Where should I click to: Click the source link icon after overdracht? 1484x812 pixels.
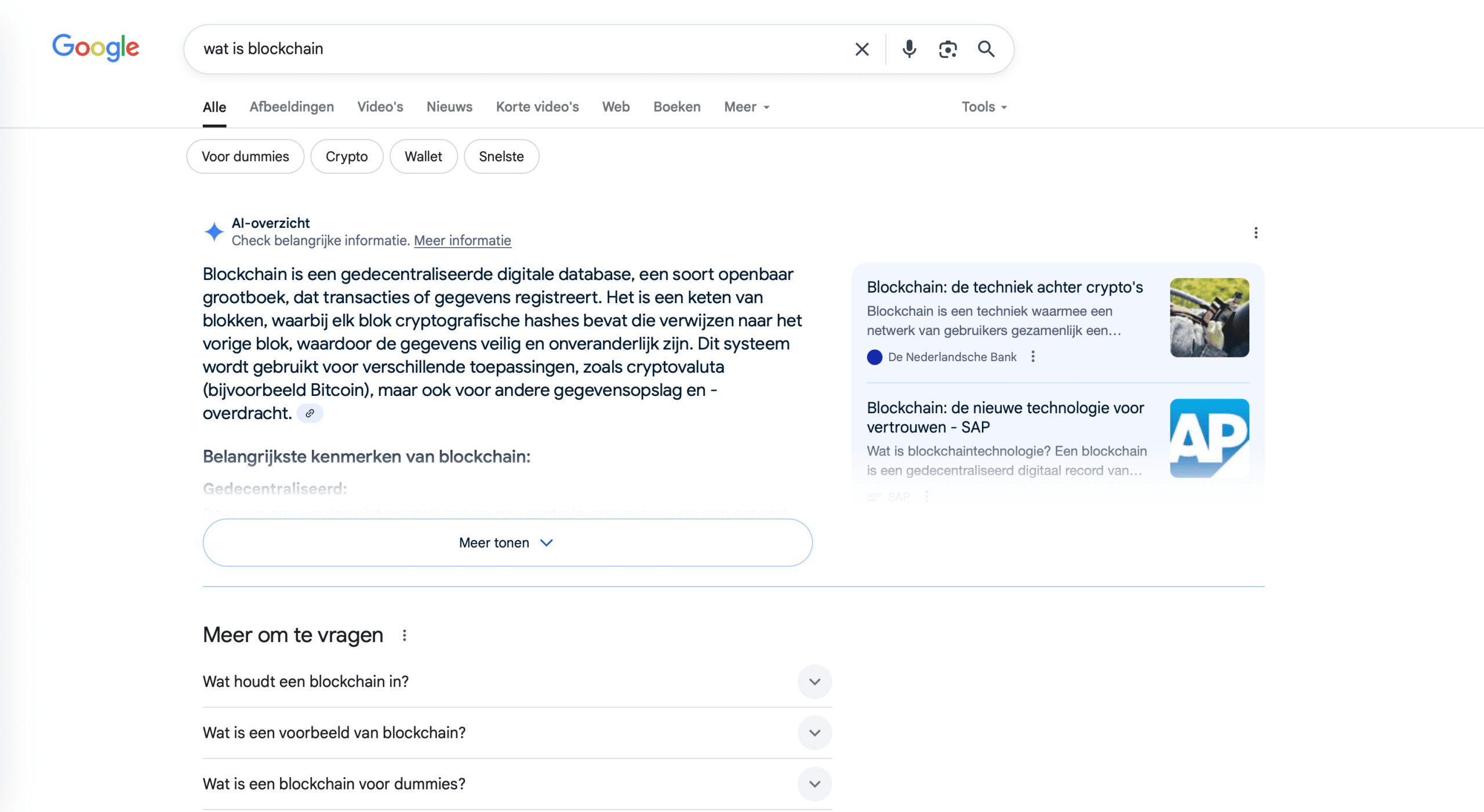pos(310,413)
